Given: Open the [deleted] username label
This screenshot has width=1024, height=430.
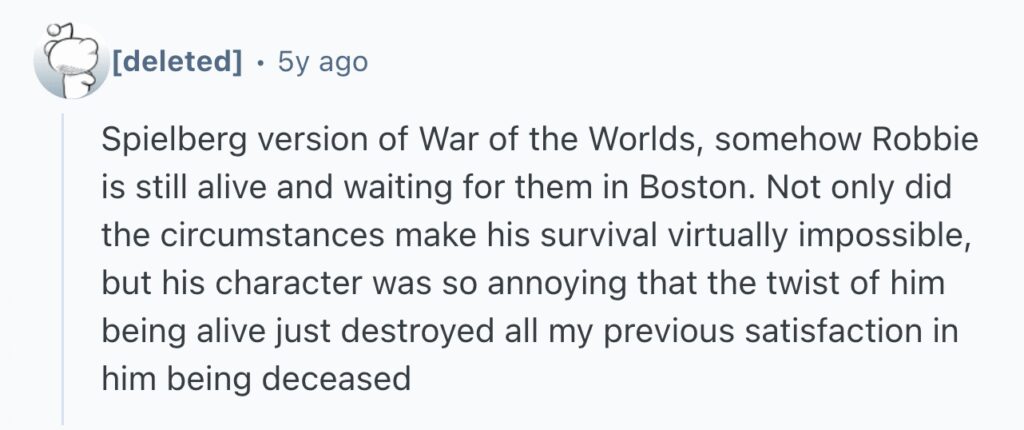Looking at the screenshot, I should [178, 63].
